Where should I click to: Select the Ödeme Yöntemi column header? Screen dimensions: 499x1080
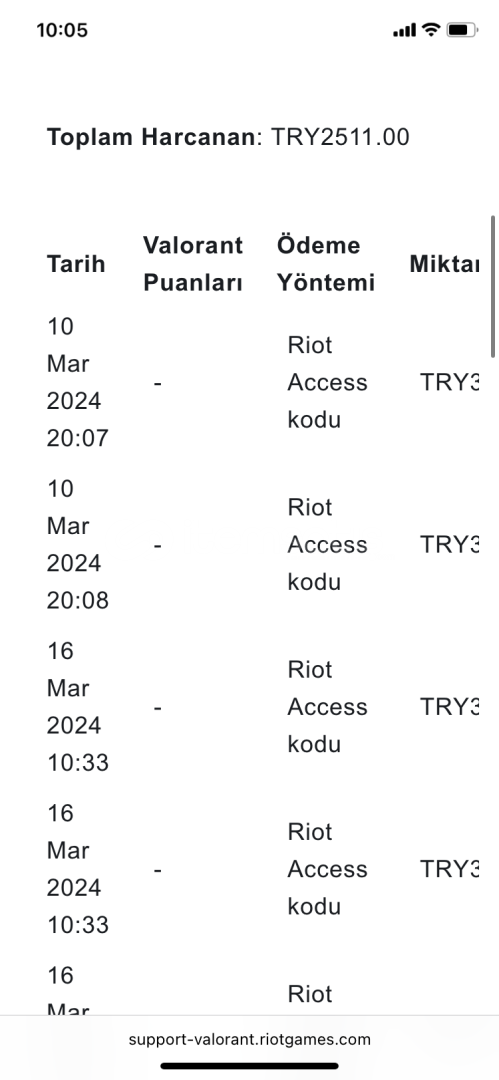326,264
